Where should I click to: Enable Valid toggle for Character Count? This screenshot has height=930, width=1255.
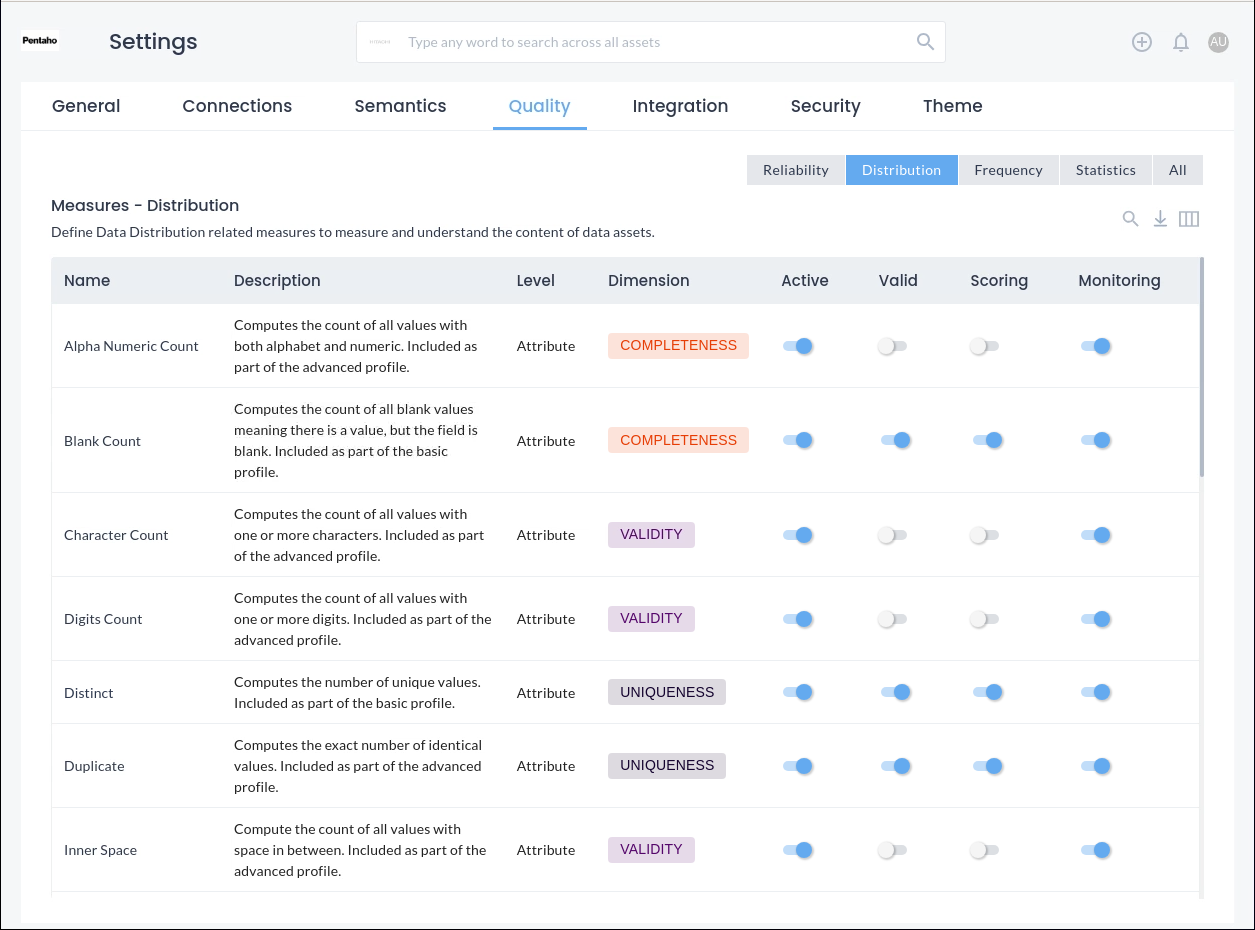(892, 535)
